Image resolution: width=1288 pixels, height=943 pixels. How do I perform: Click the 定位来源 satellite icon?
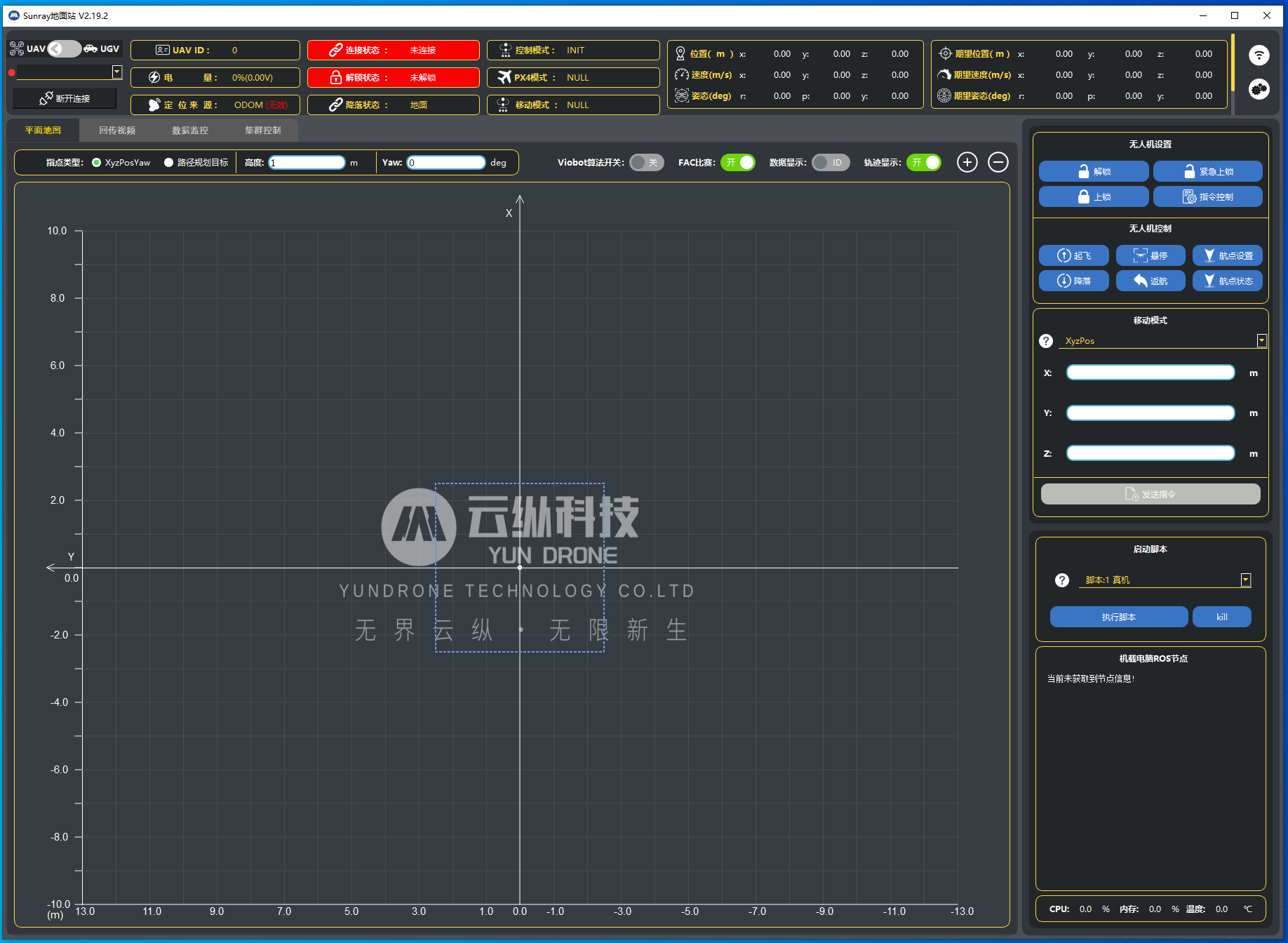click(x=154, y=105)
